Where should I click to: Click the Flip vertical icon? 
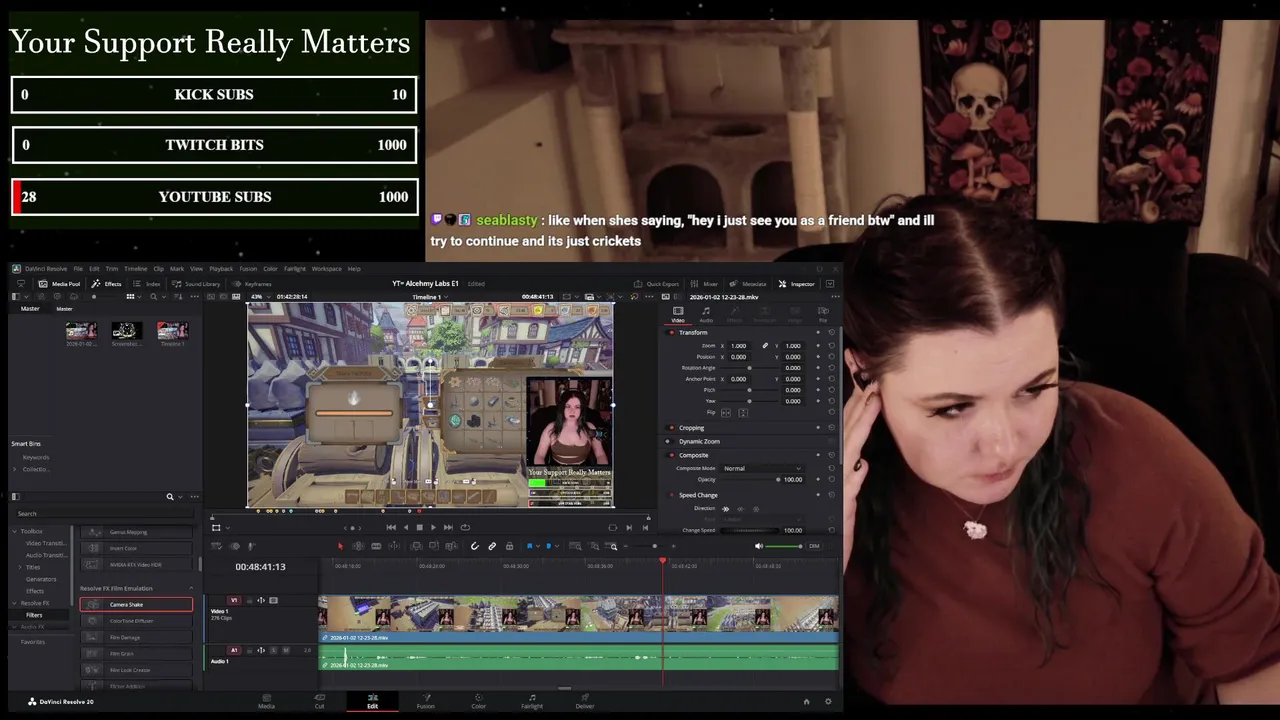tap(743, 413)
